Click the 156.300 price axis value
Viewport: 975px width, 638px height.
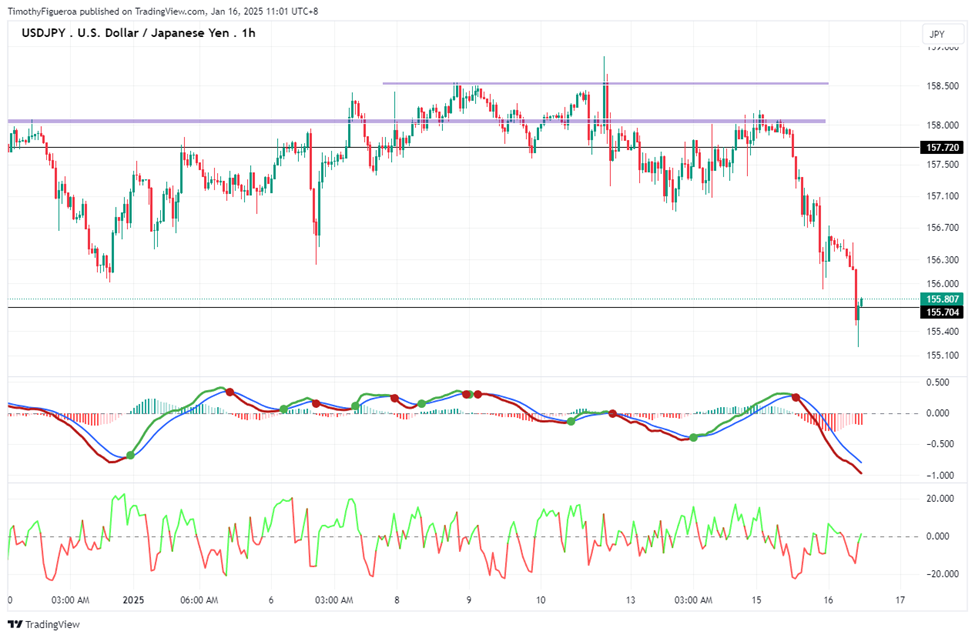coord(943,259)
